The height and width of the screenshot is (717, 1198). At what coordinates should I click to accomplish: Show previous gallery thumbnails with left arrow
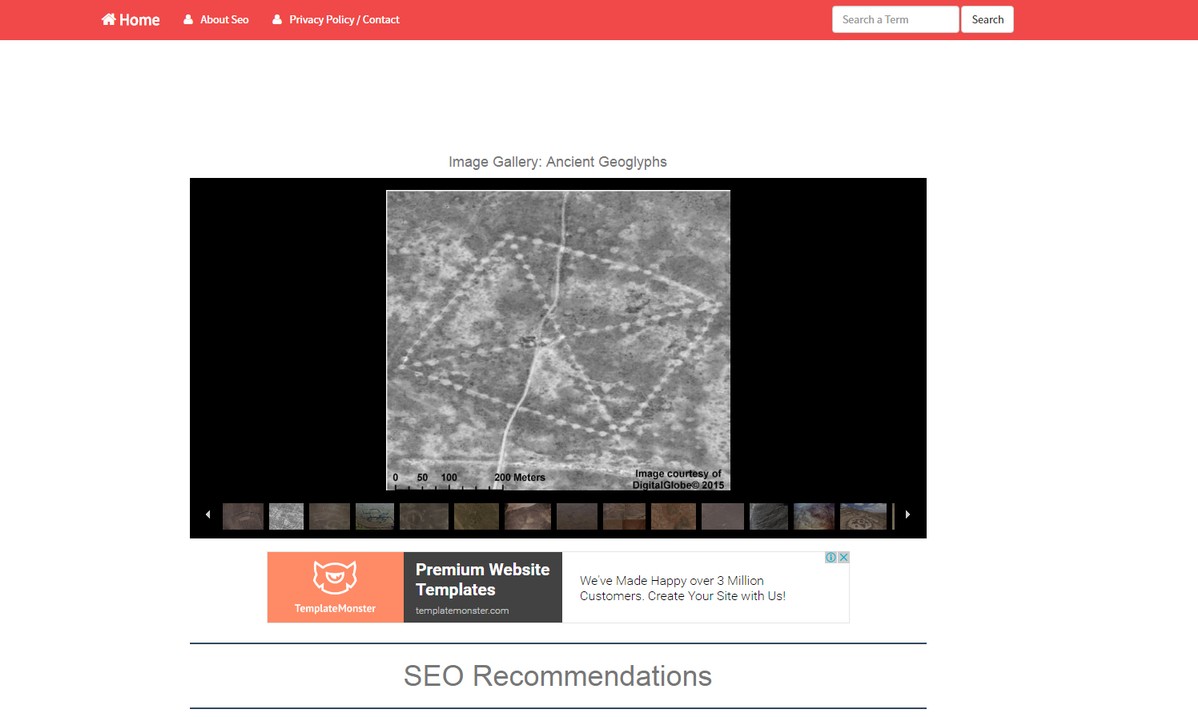(x=208, y=514)
